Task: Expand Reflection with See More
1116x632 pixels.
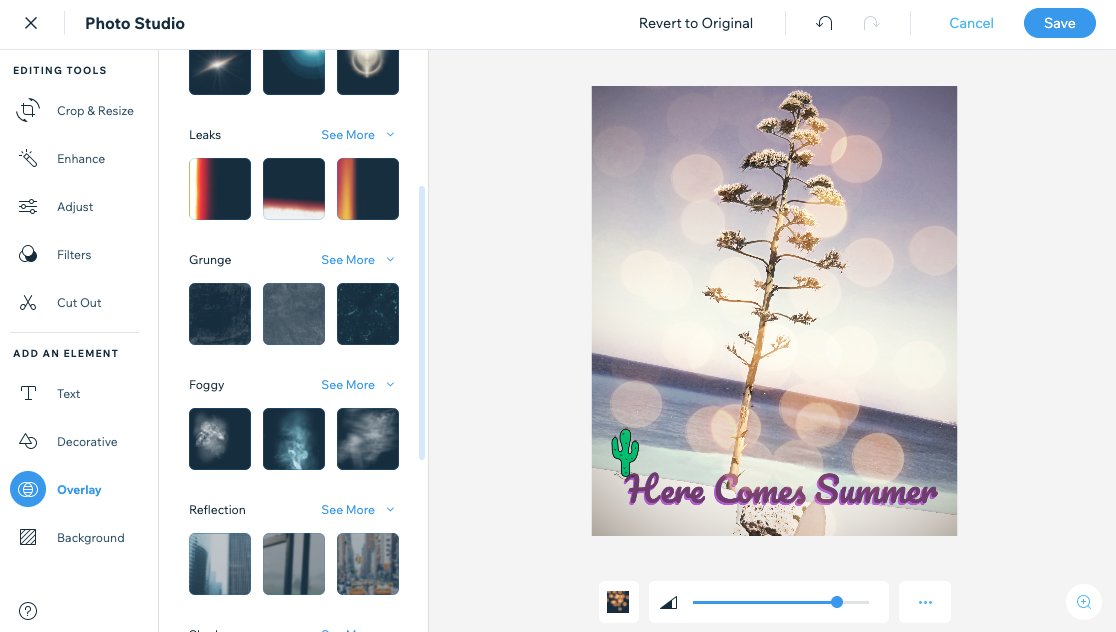Action: click(348, 510)
